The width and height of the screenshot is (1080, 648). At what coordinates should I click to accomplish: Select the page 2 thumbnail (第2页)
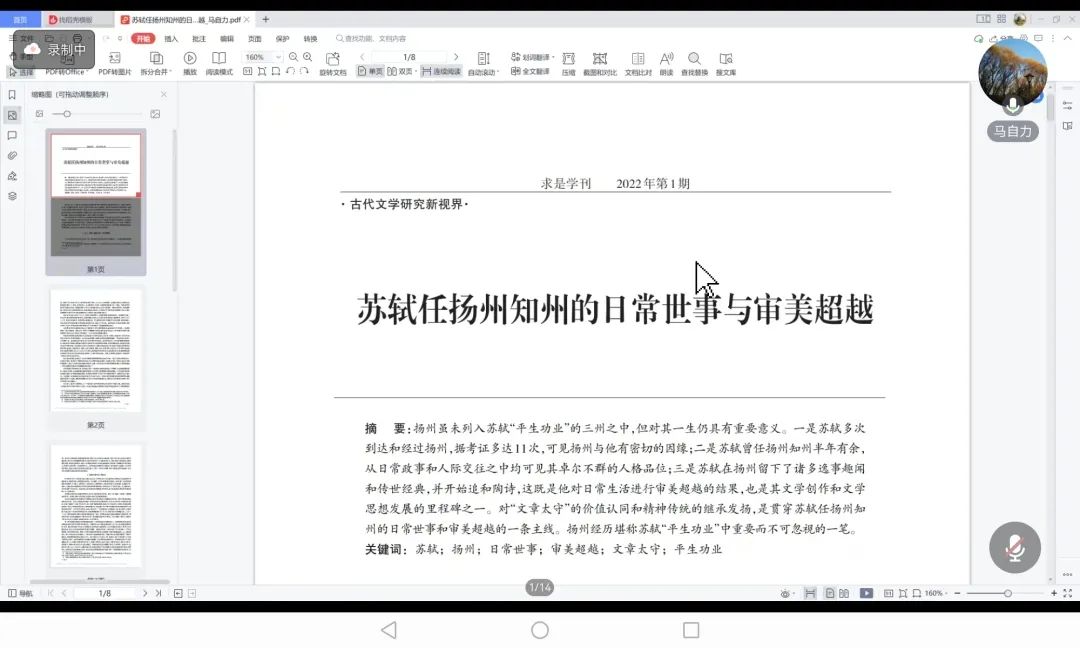96,350
